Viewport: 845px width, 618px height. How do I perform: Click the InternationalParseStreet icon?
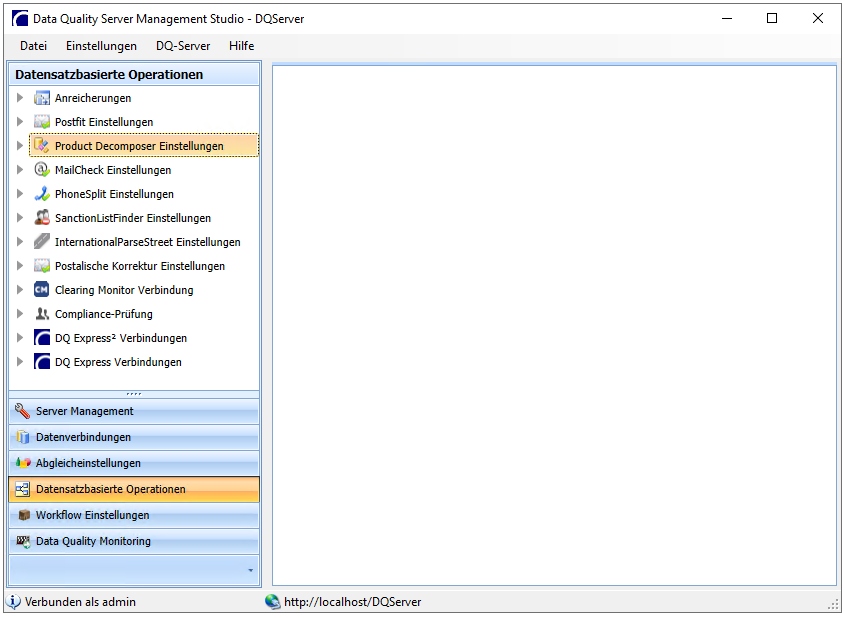pyautogui.click(x=41, y=241)
